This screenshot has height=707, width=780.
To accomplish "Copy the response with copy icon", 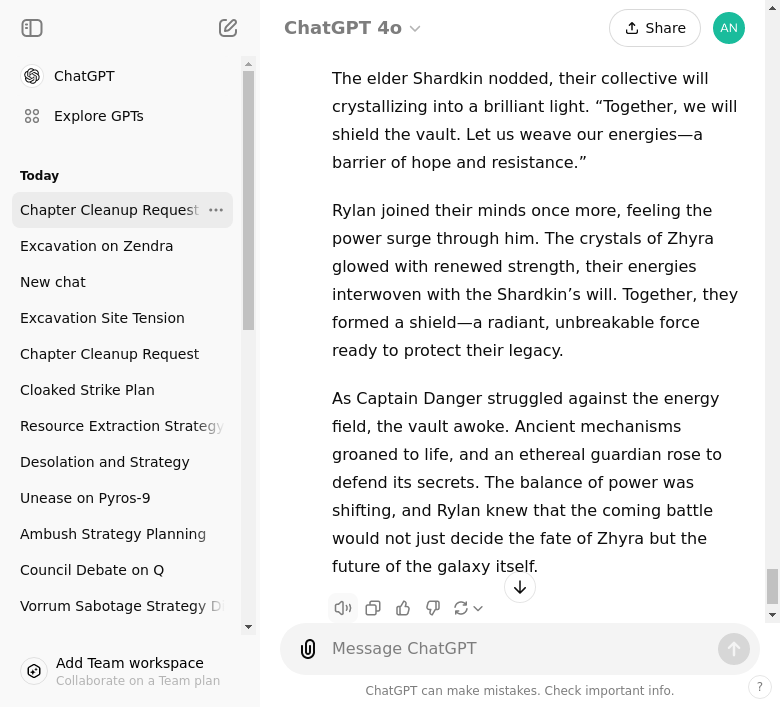I will pyautogui.click(x=373, y=608).
